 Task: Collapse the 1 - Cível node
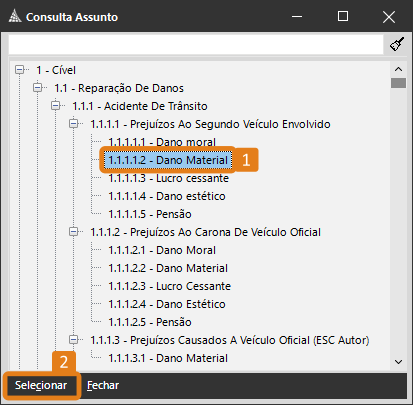(x=20, y=70)
